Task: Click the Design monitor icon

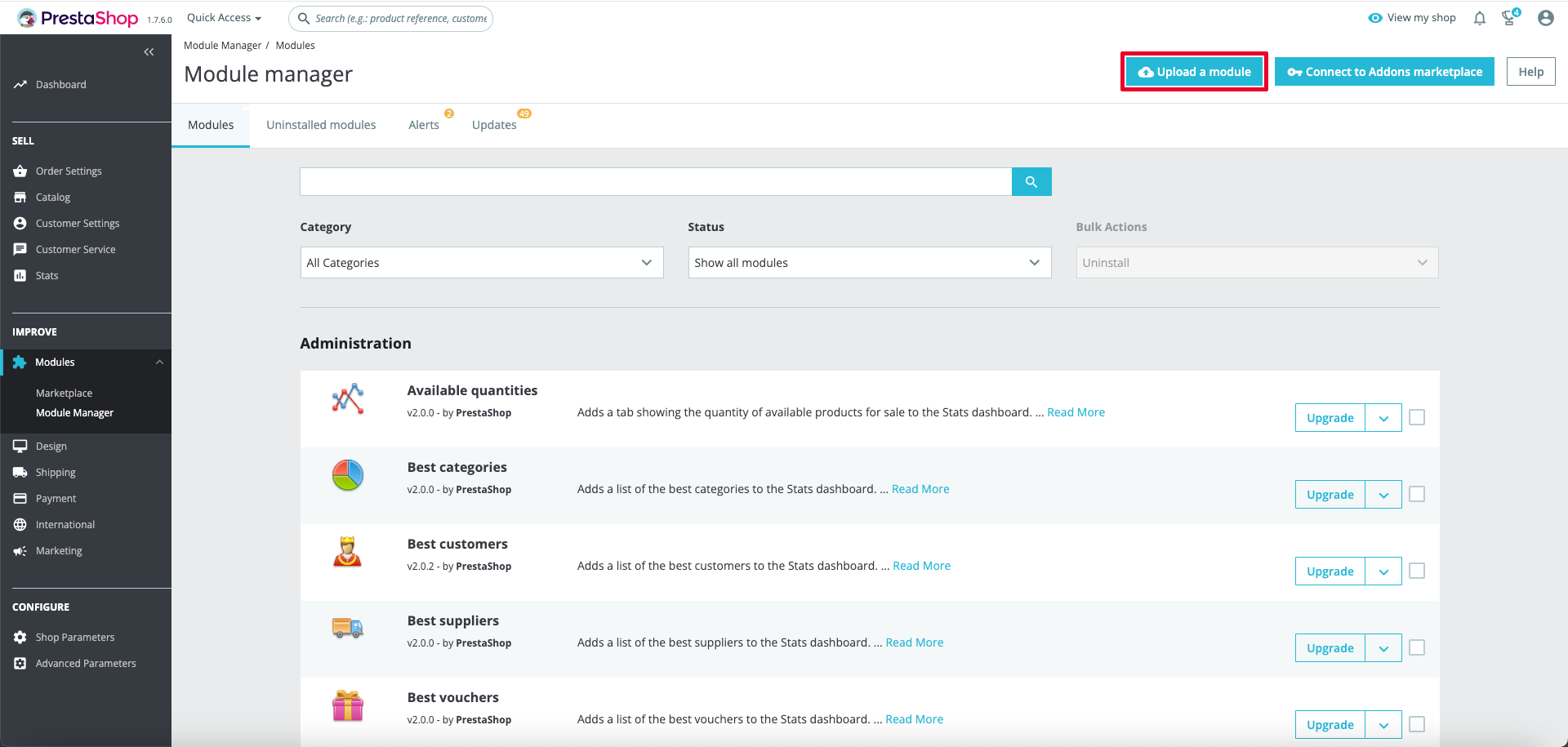Action: click(20, 447)
